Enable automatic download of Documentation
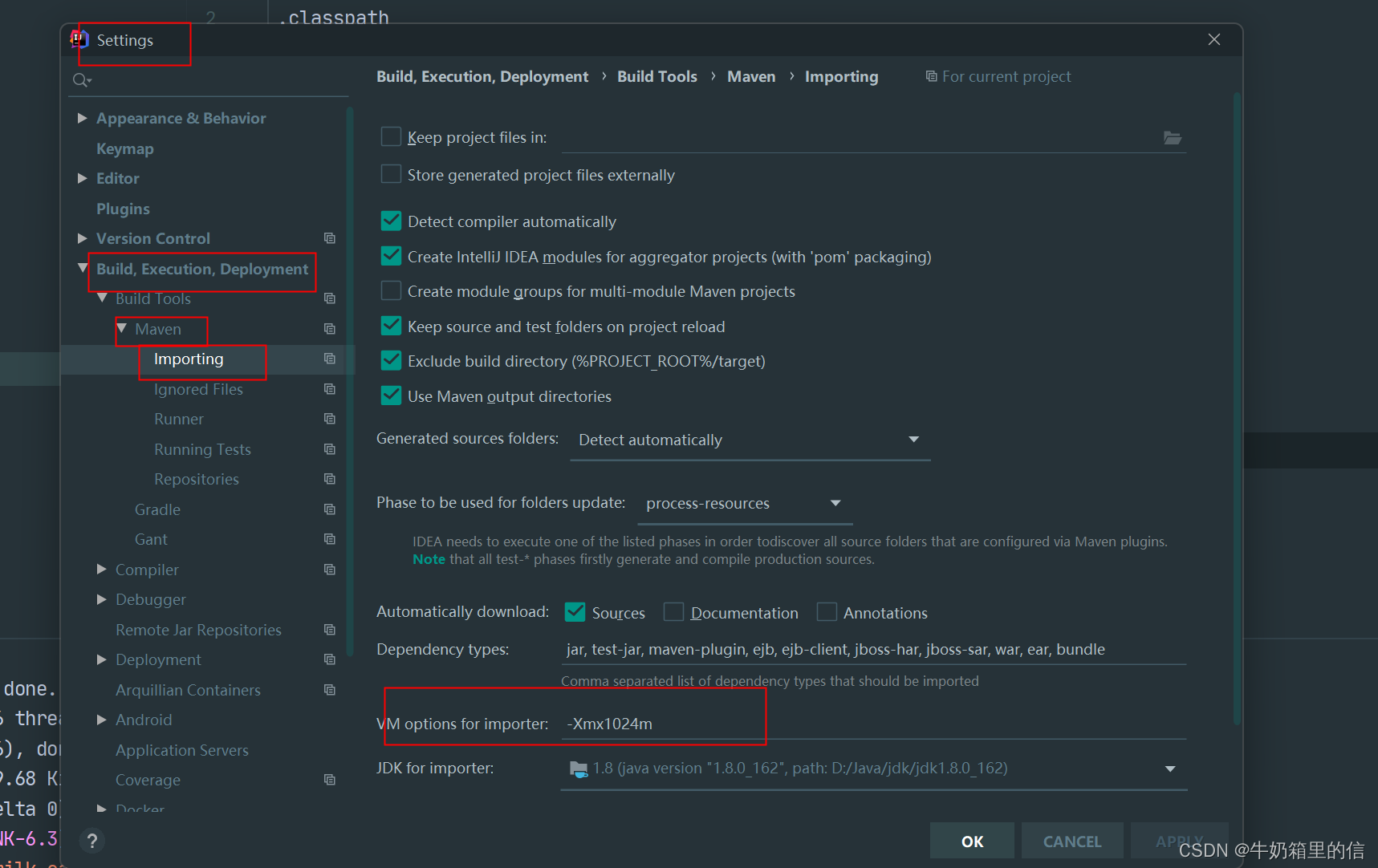1378x868 pixels. (673, 612)
